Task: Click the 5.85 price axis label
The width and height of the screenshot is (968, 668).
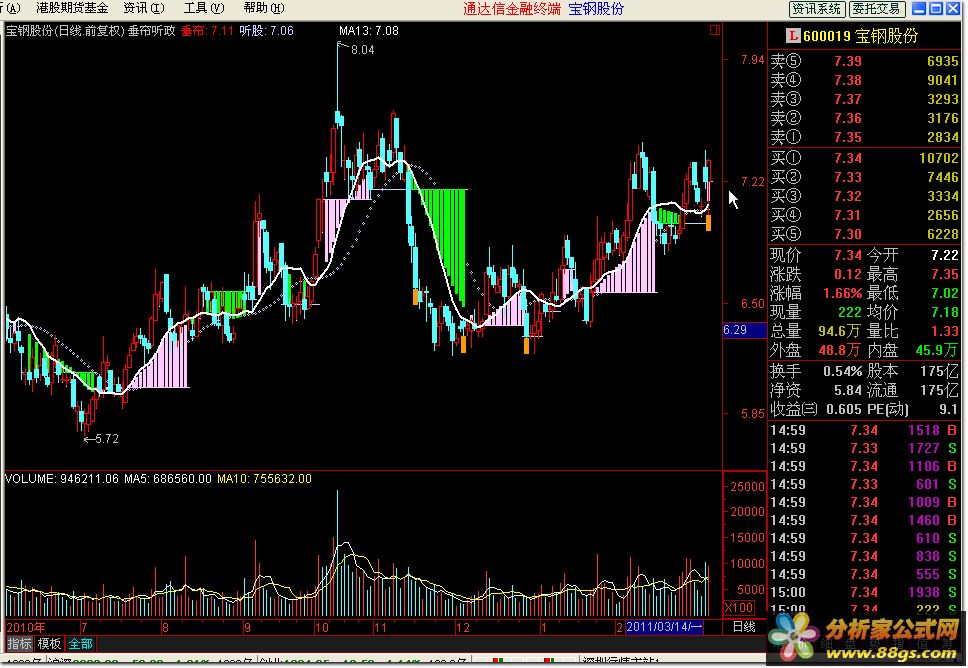Action: (x=753, y=414)
